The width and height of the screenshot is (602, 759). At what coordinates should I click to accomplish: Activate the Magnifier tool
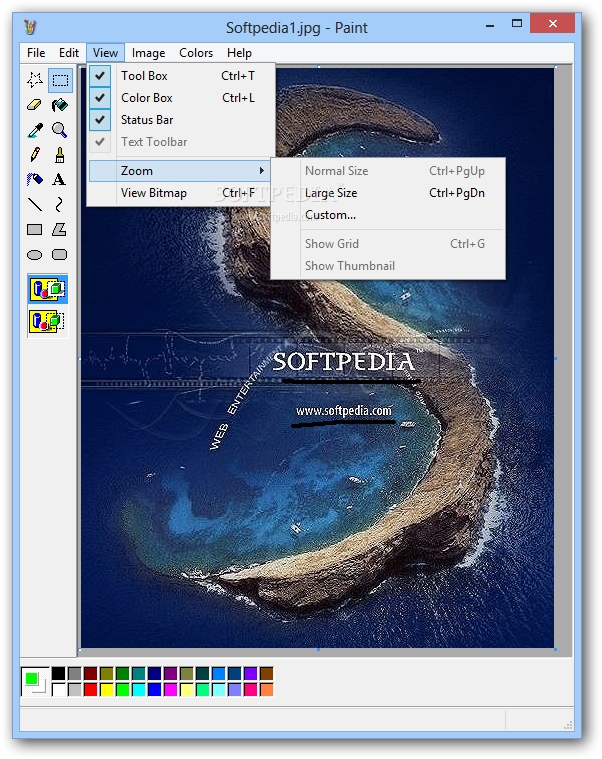click(x=60, y=130)
